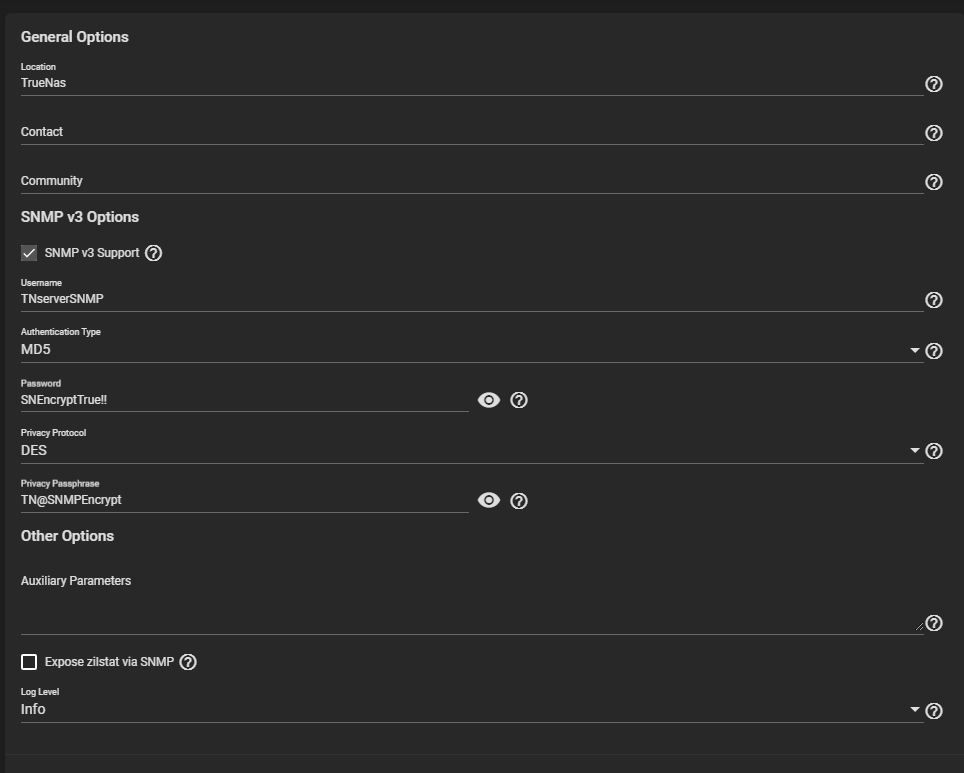Click help icon for Username field

934,300
